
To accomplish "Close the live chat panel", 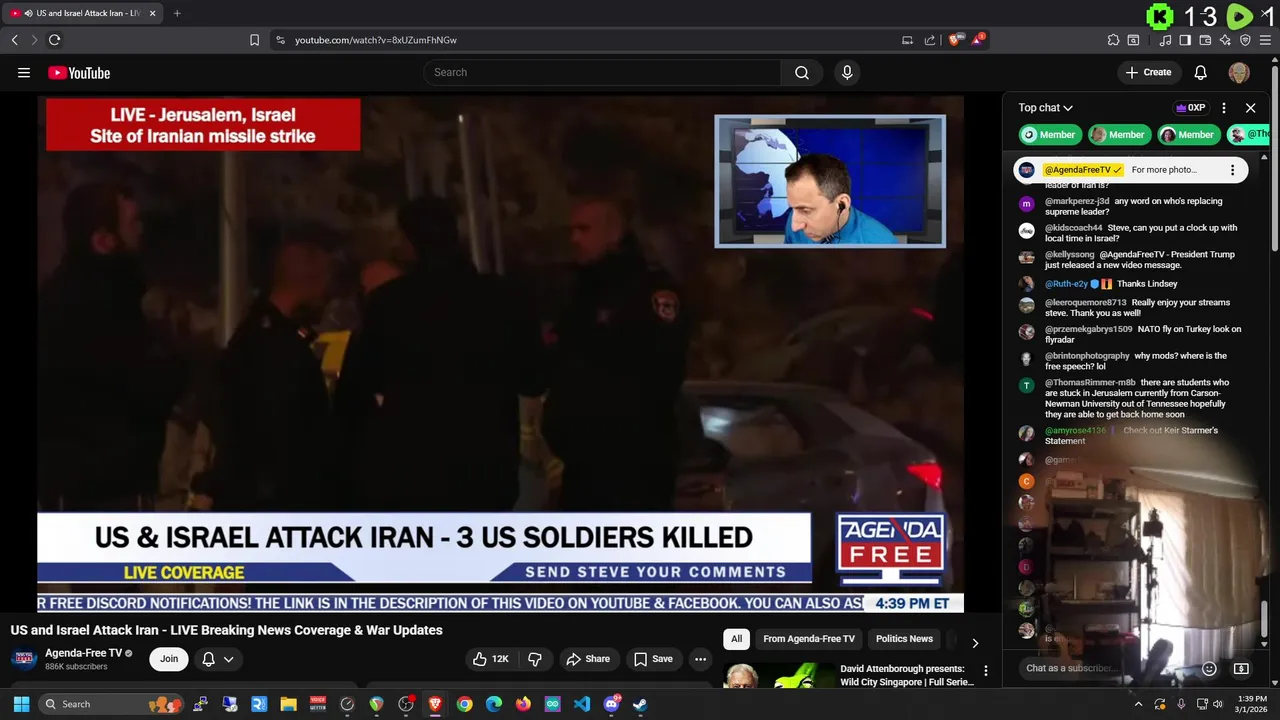I will (x=1250, y=108).
